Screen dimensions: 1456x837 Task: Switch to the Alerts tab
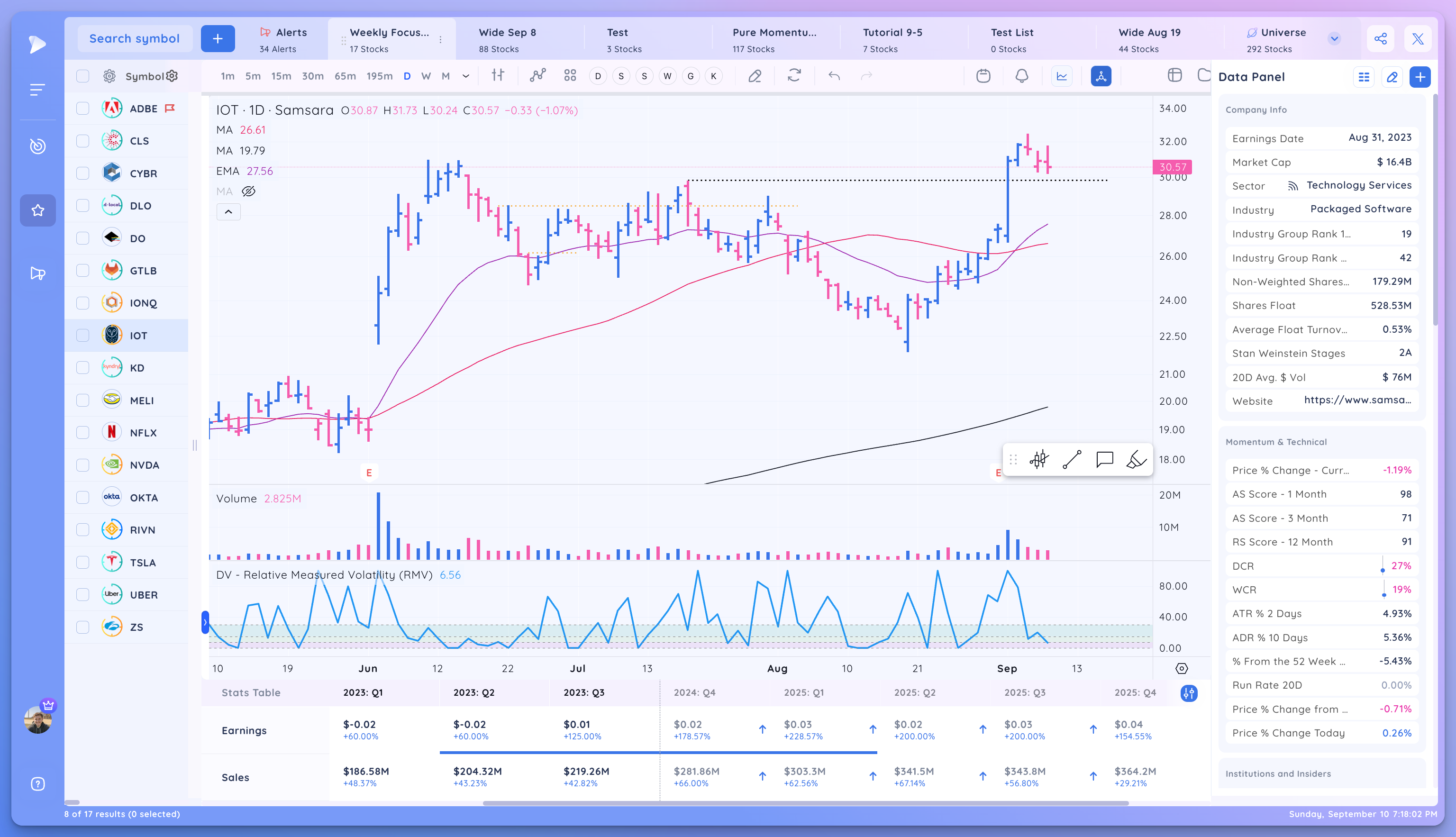283,40
